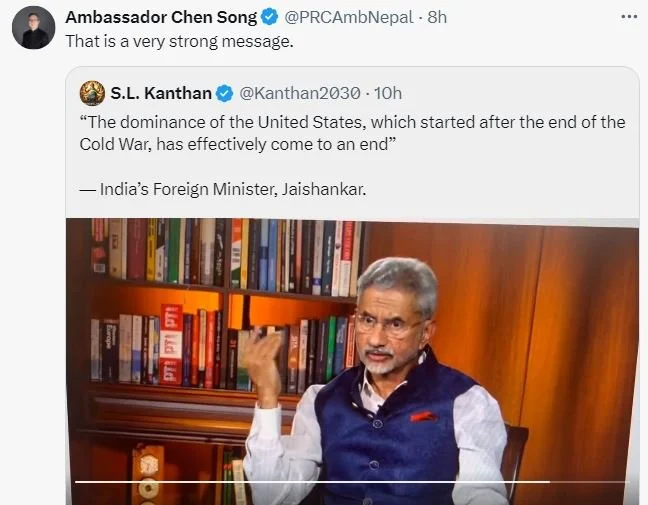Seek using the video progress bar

pyautogui.click(x=300, y=482)
